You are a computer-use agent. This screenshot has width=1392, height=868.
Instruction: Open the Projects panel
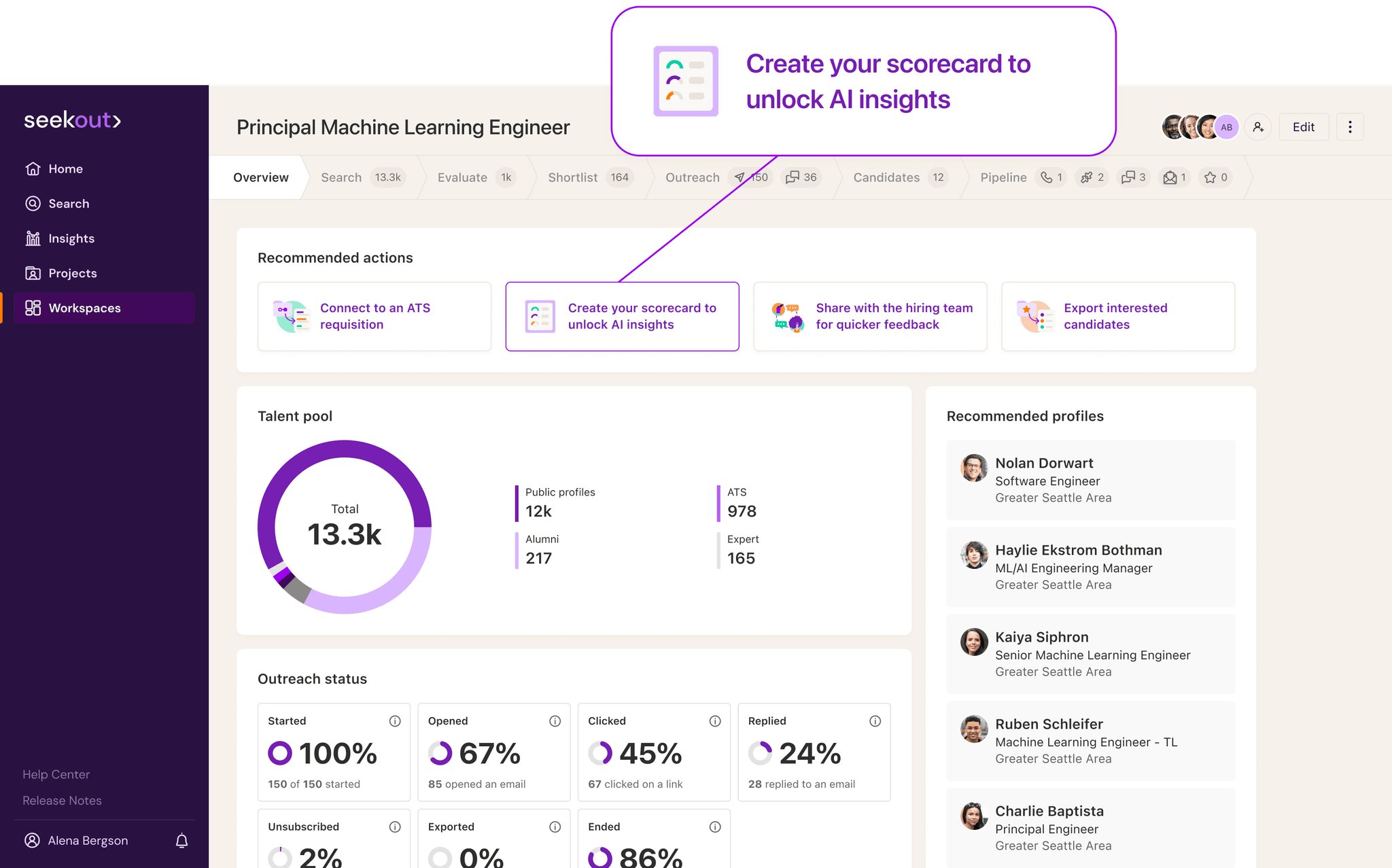(73, 273)
